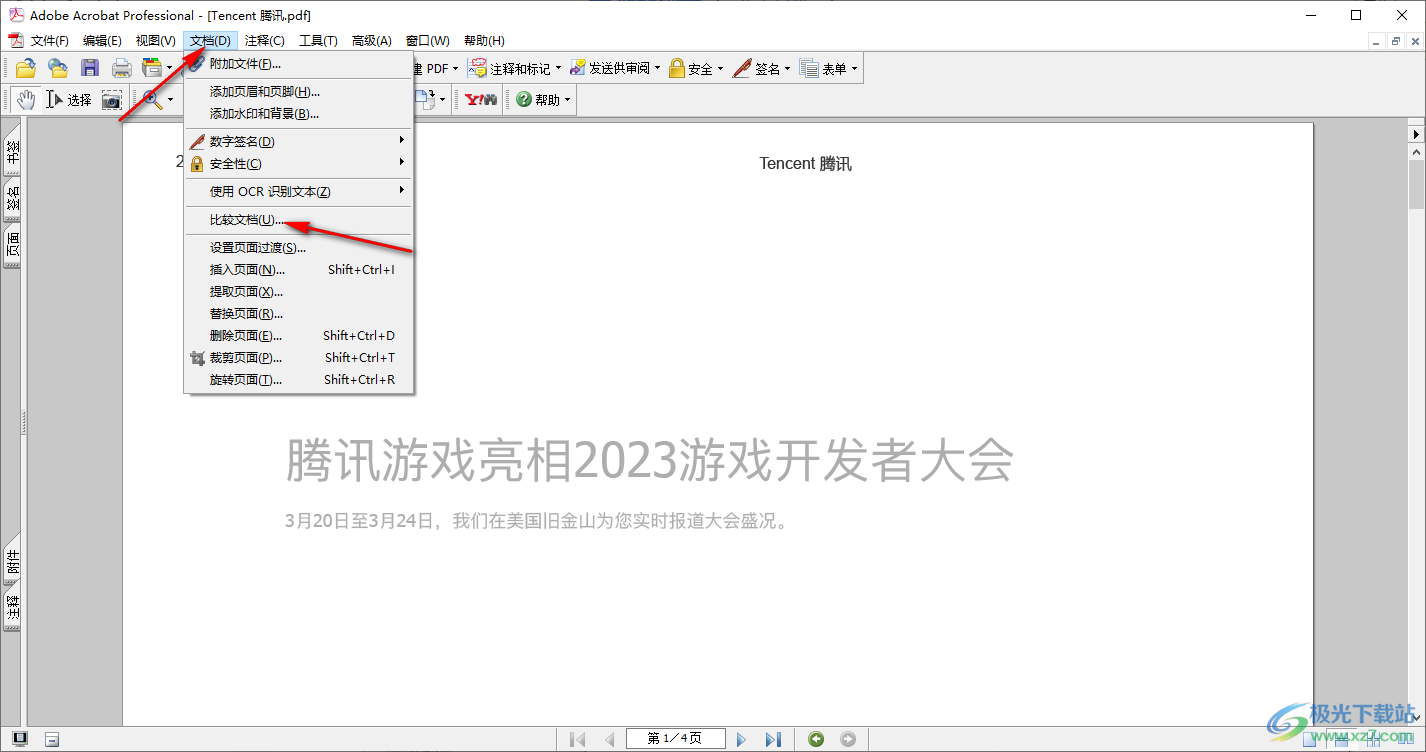
Task: Click the Print icon
Action: click(x=122, y=68)
